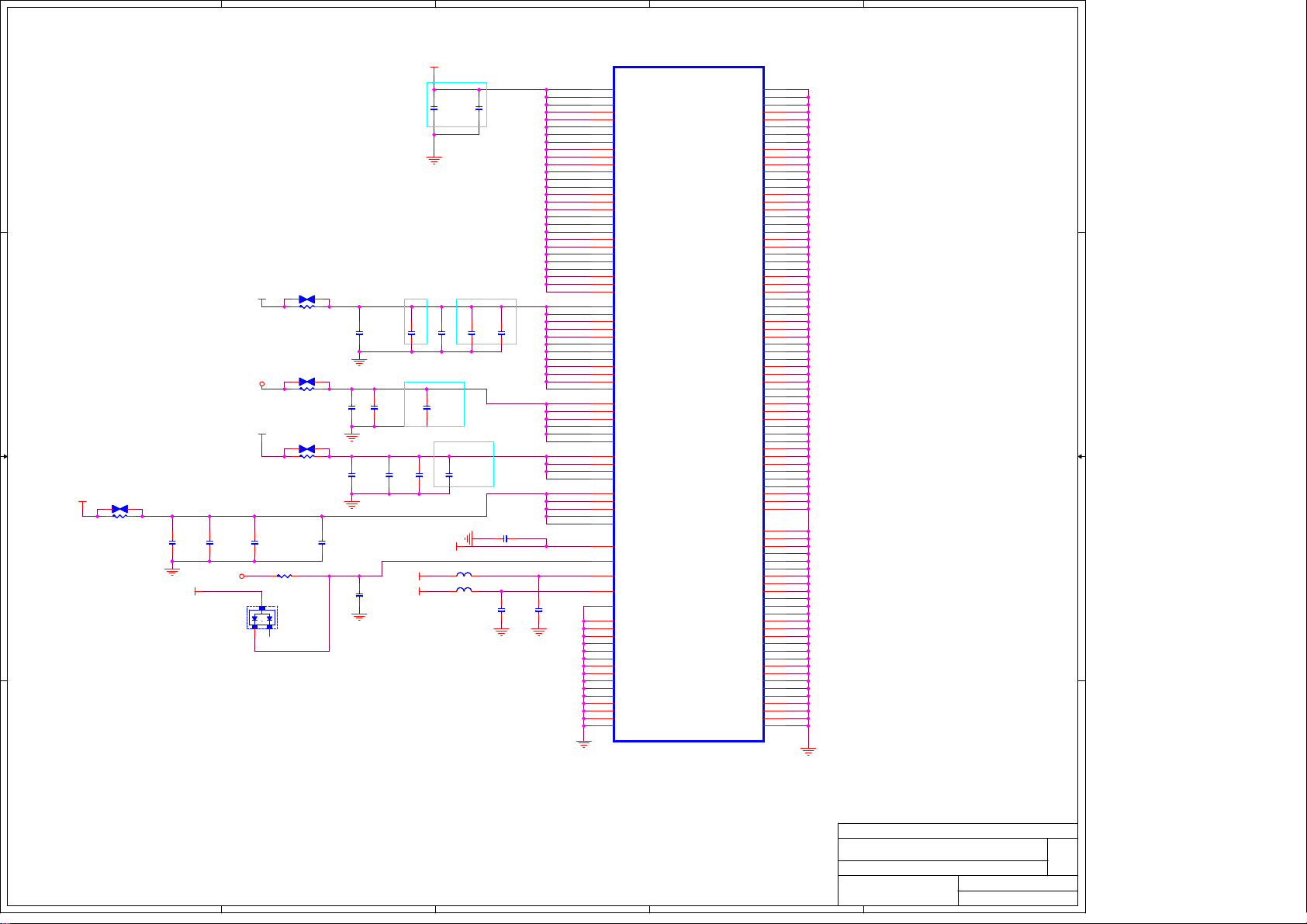
Task: Click the ground symbol below the top capacitor pair
Action: point(434,161)
